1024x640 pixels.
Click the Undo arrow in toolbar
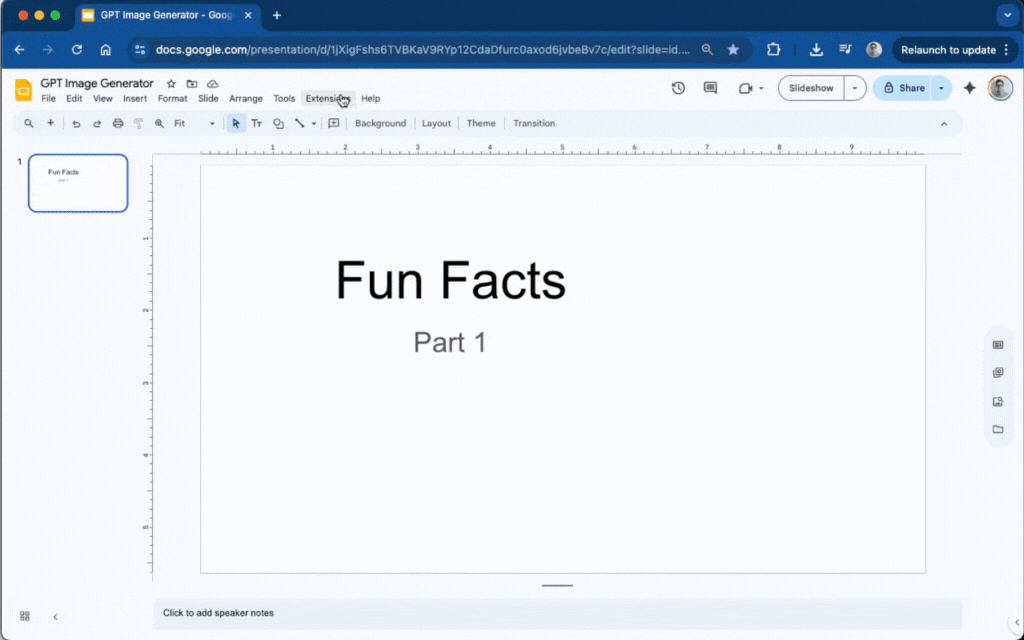click(76, 124)
